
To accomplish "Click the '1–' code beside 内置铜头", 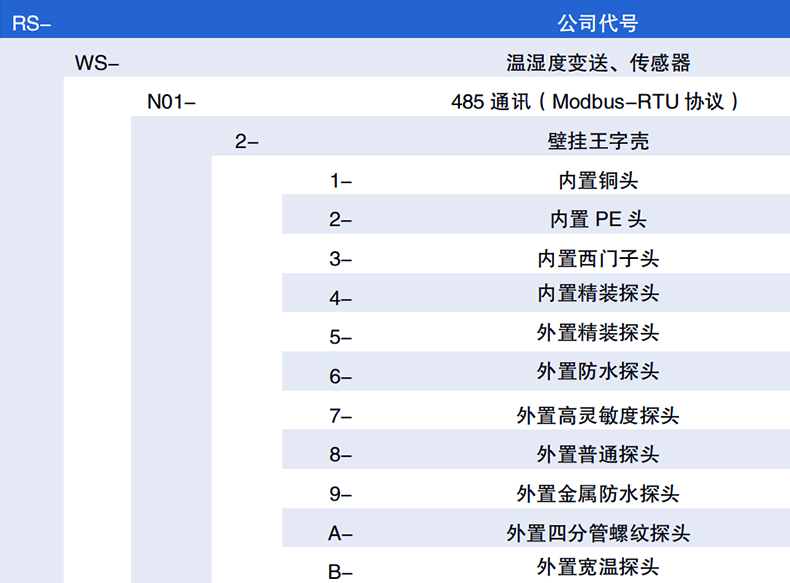I will [341, 180].
